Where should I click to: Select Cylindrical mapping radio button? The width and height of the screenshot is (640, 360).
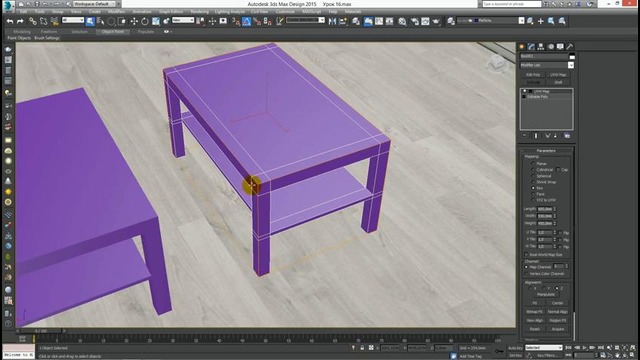(x=533, y=169)
